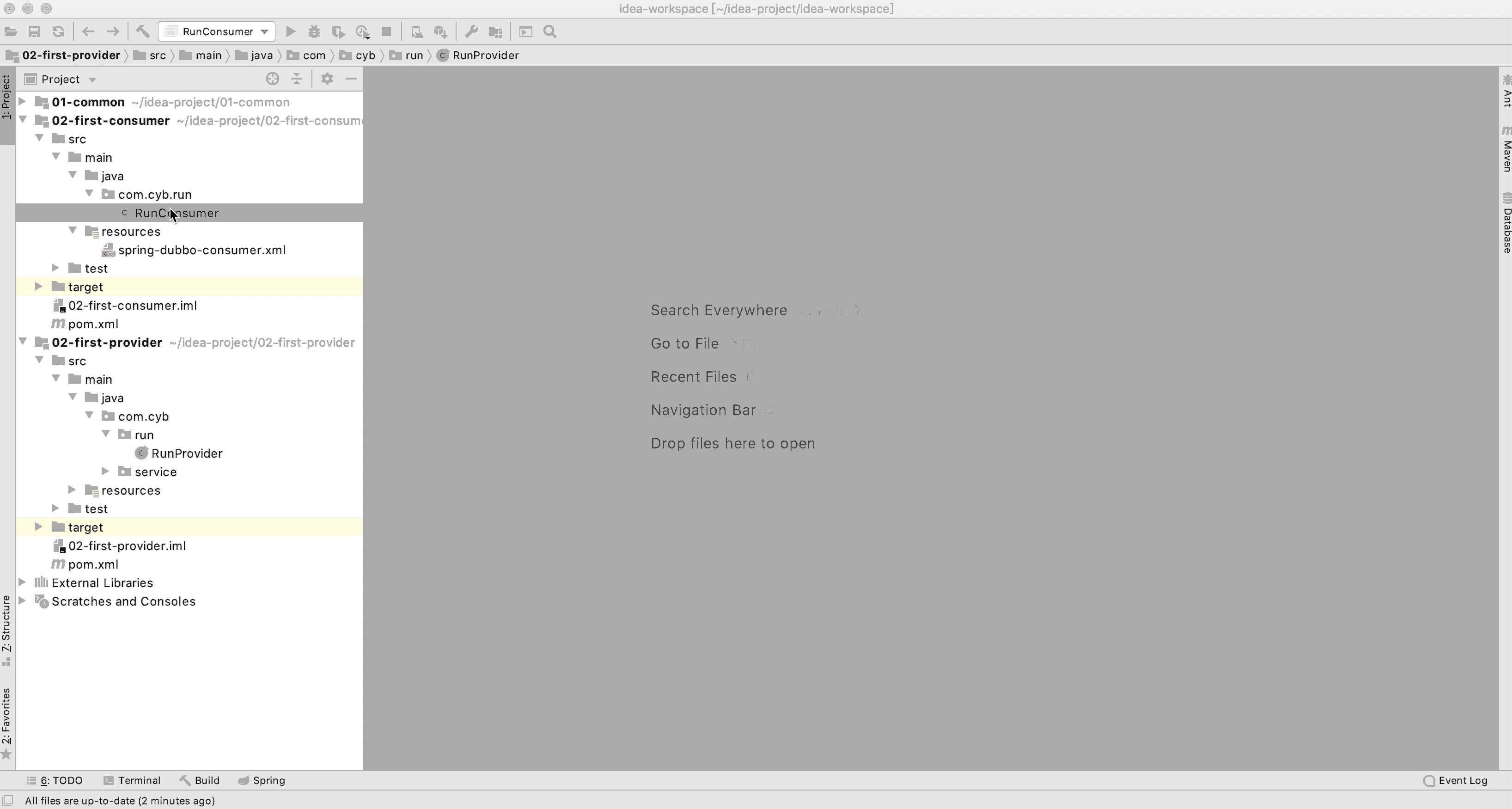This screenshot has width=1512, height=809.
Task: Open the Spring tab at bottom
Action: [268, 780]
